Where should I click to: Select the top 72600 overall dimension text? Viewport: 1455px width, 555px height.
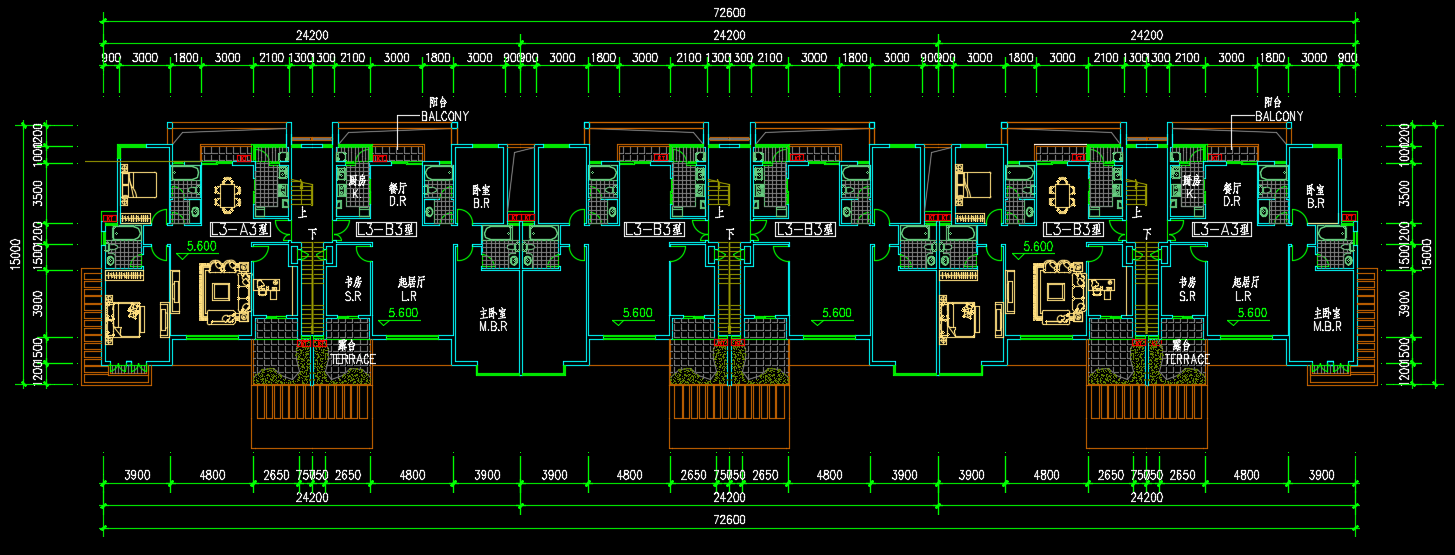[729, 12]
